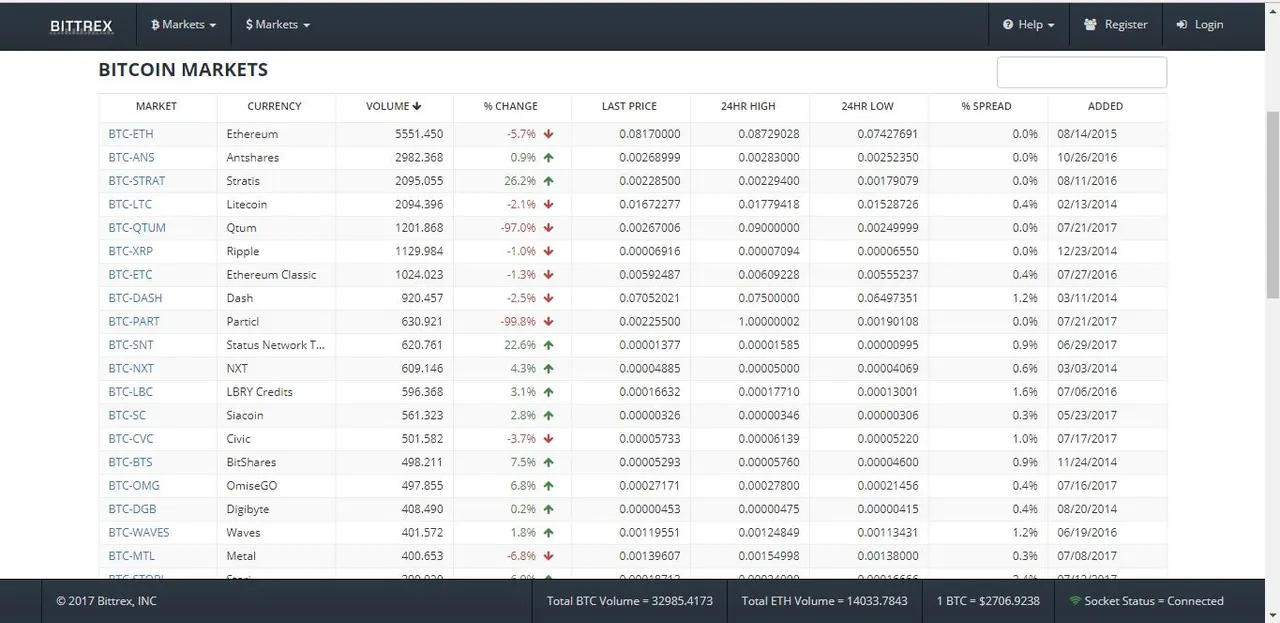Viewport: 1280px width, 623px height.
Task: Click the Total ETH Volume status text
Action: pyautogui.click(x=825, y=601)
